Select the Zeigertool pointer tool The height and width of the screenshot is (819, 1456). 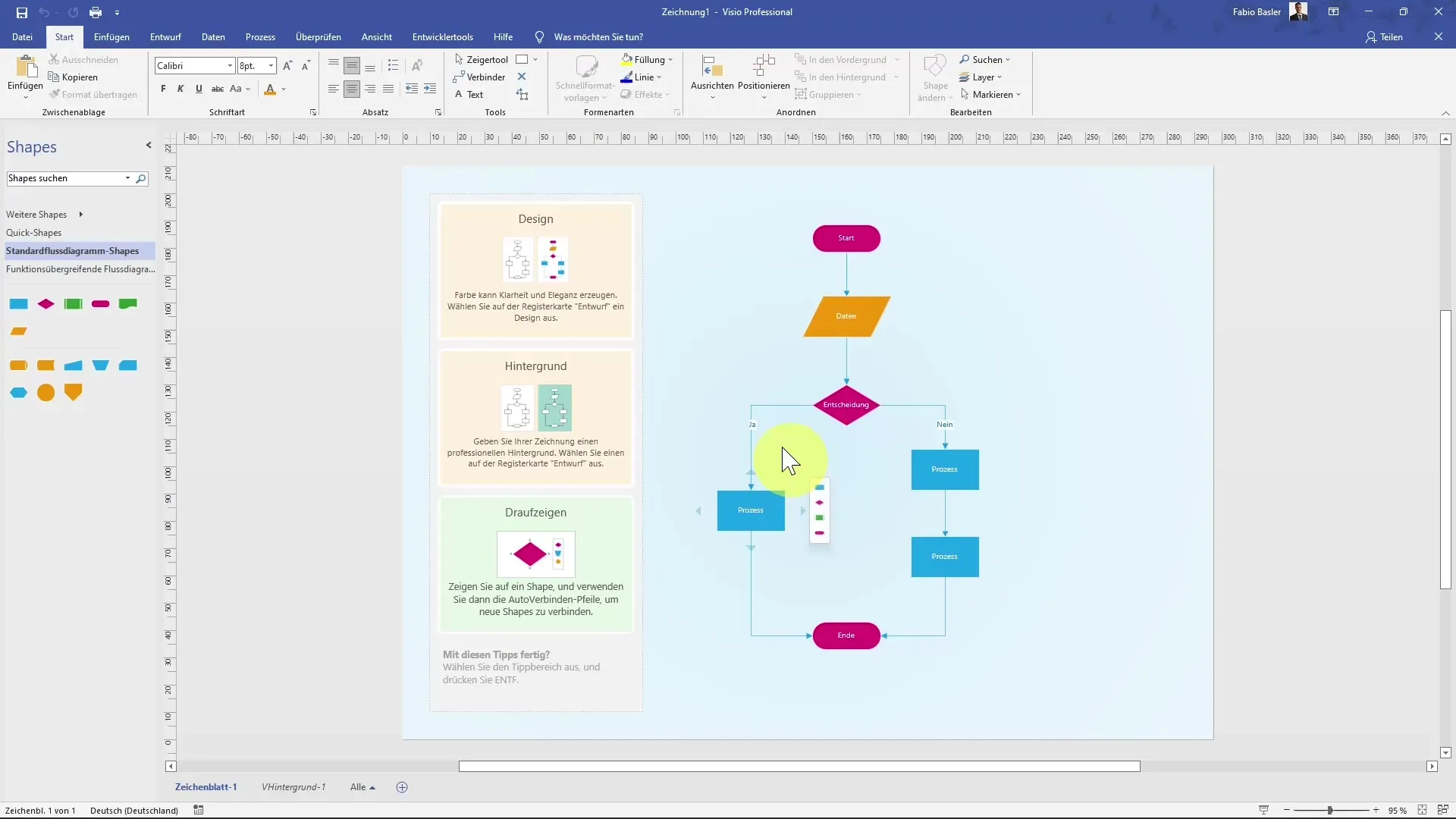click(482, 59)
